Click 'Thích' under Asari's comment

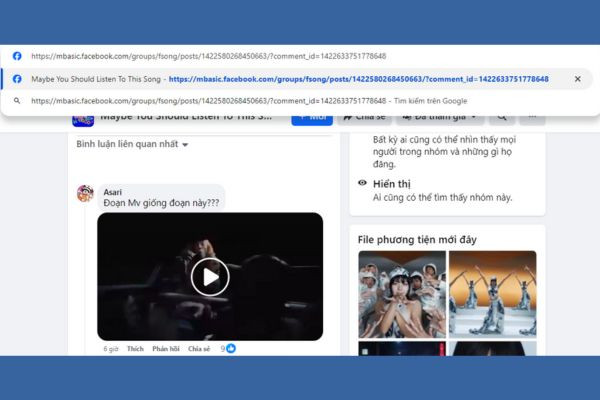[x=135, y=349]
